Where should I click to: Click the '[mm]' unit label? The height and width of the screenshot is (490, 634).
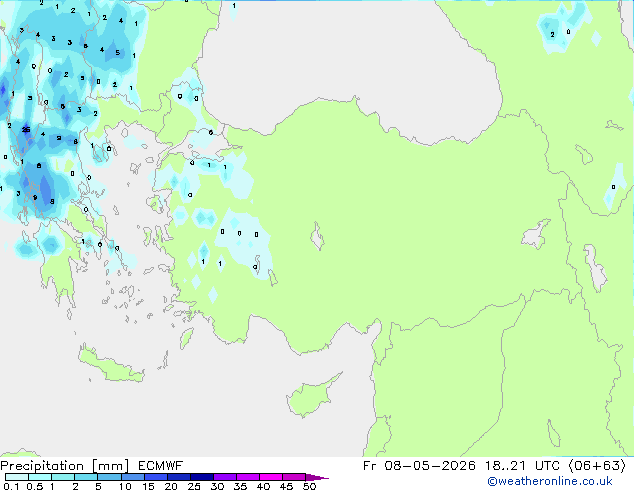[110, 466]
